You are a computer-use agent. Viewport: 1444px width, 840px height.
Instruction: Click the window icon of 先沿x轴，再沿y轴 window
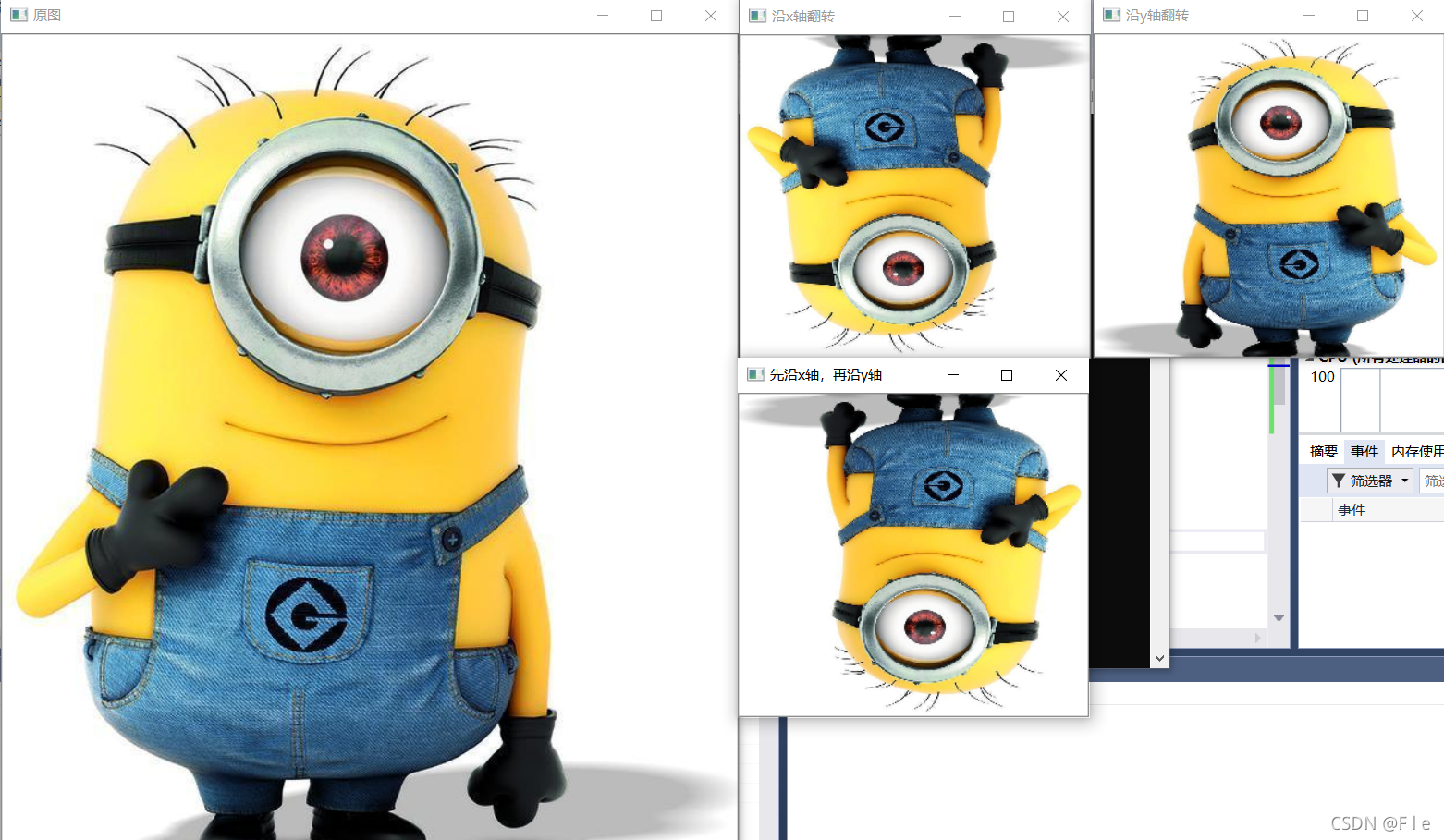pos(755,374)
